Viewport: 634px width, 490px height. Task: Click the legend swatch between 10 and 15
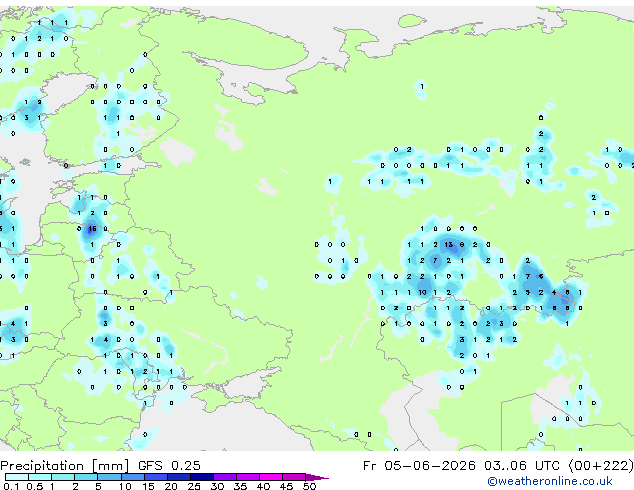(133, 477)
